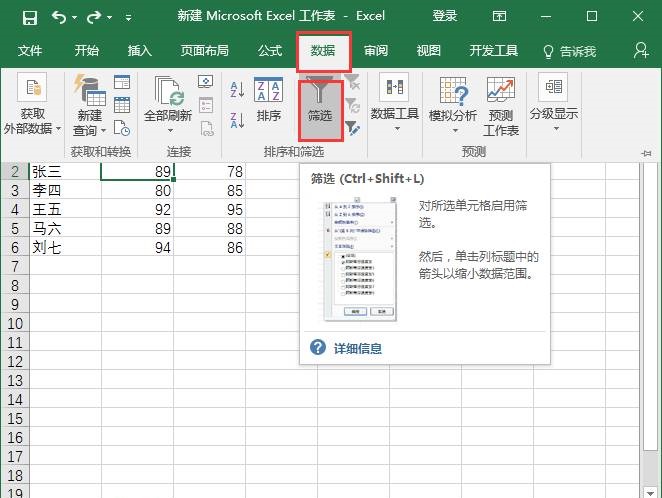Switch to the 视图 tab

429,51
